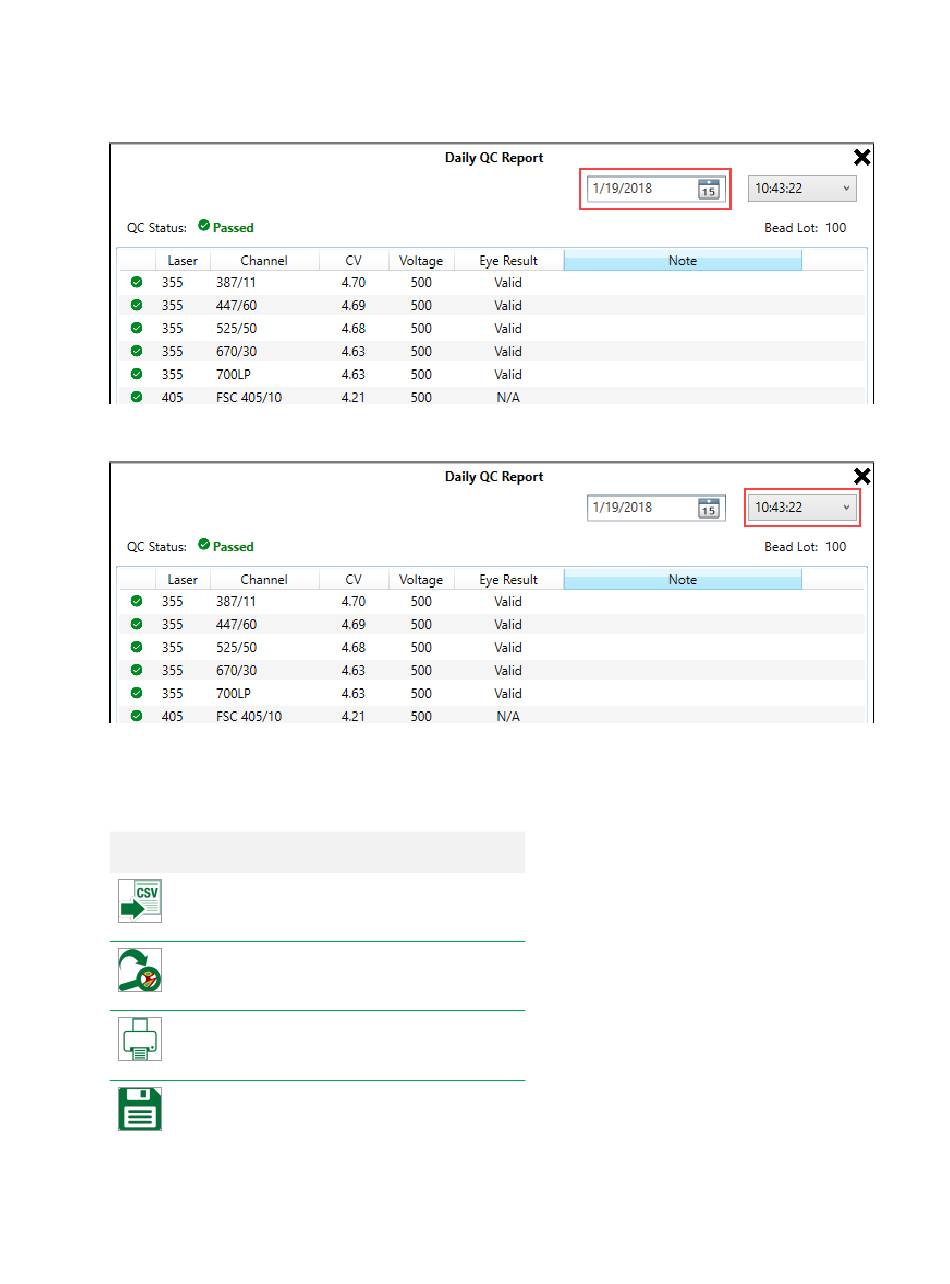Open the calendar picker in the upper QC report
950x1284 pixels.
point(708,189)
